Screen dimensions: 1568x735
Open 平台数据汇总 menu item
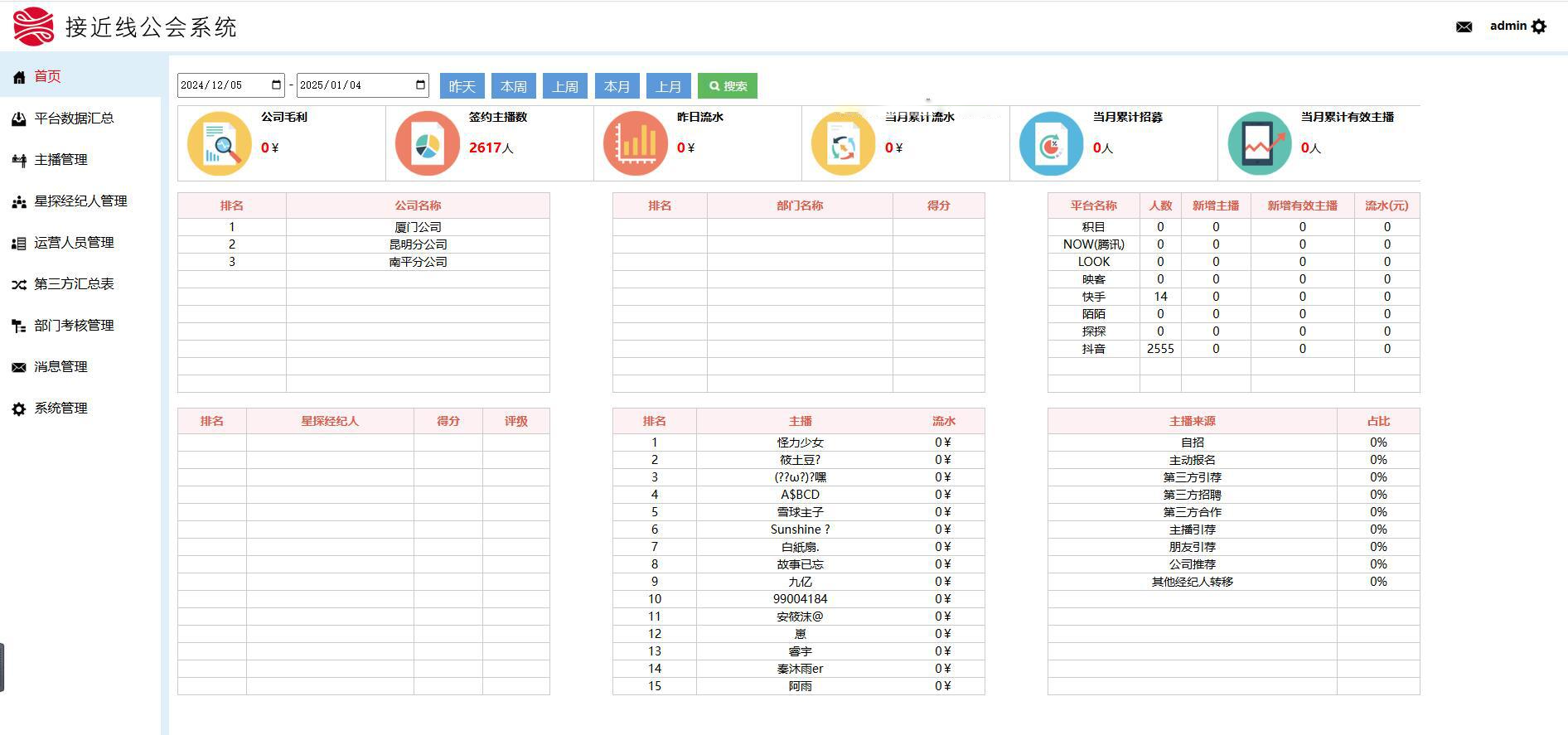point(74,118)
